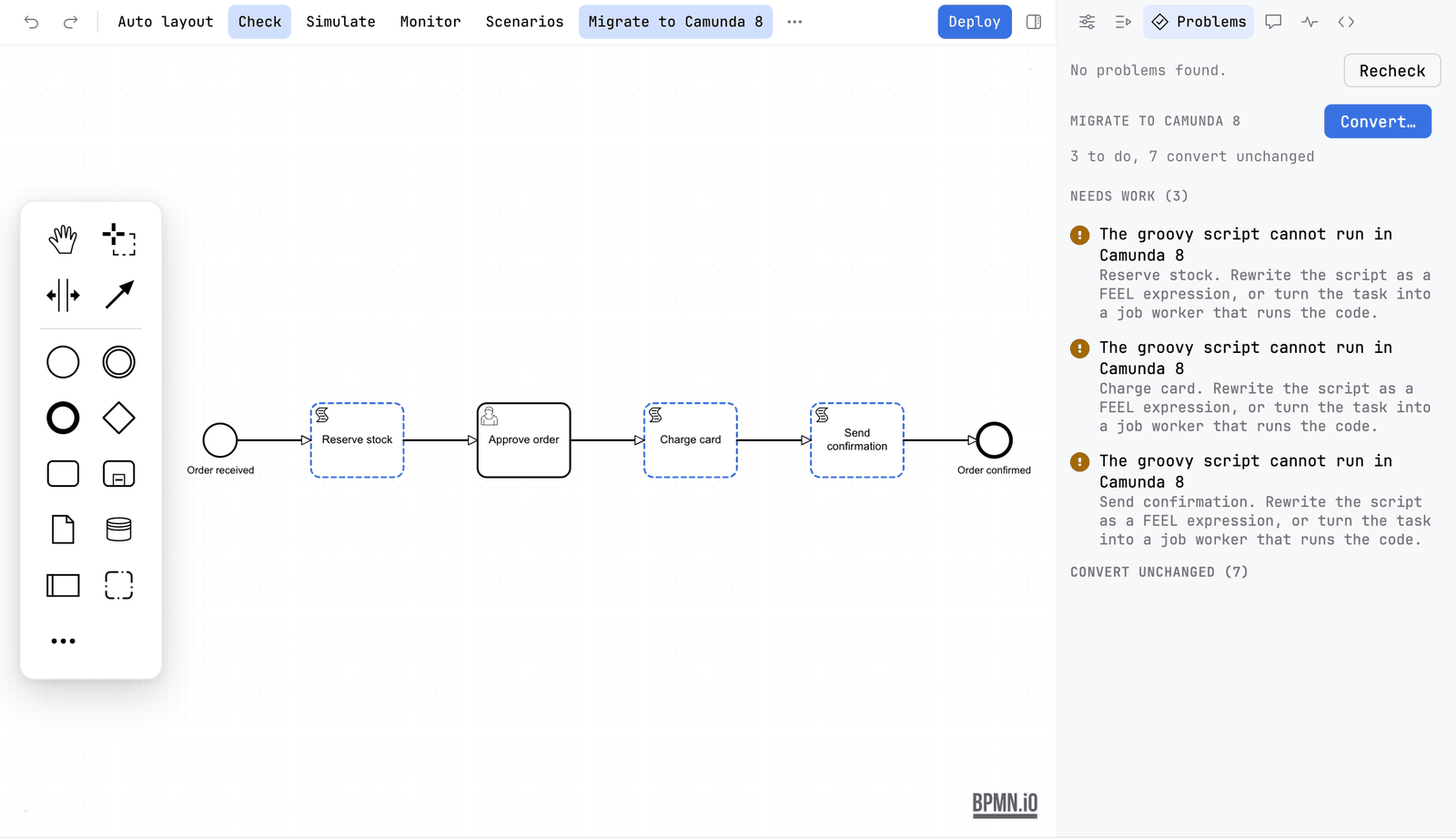Open the run list panel icon
Viewport: 1456px width, 838px height.
(x=1123, y=22)
